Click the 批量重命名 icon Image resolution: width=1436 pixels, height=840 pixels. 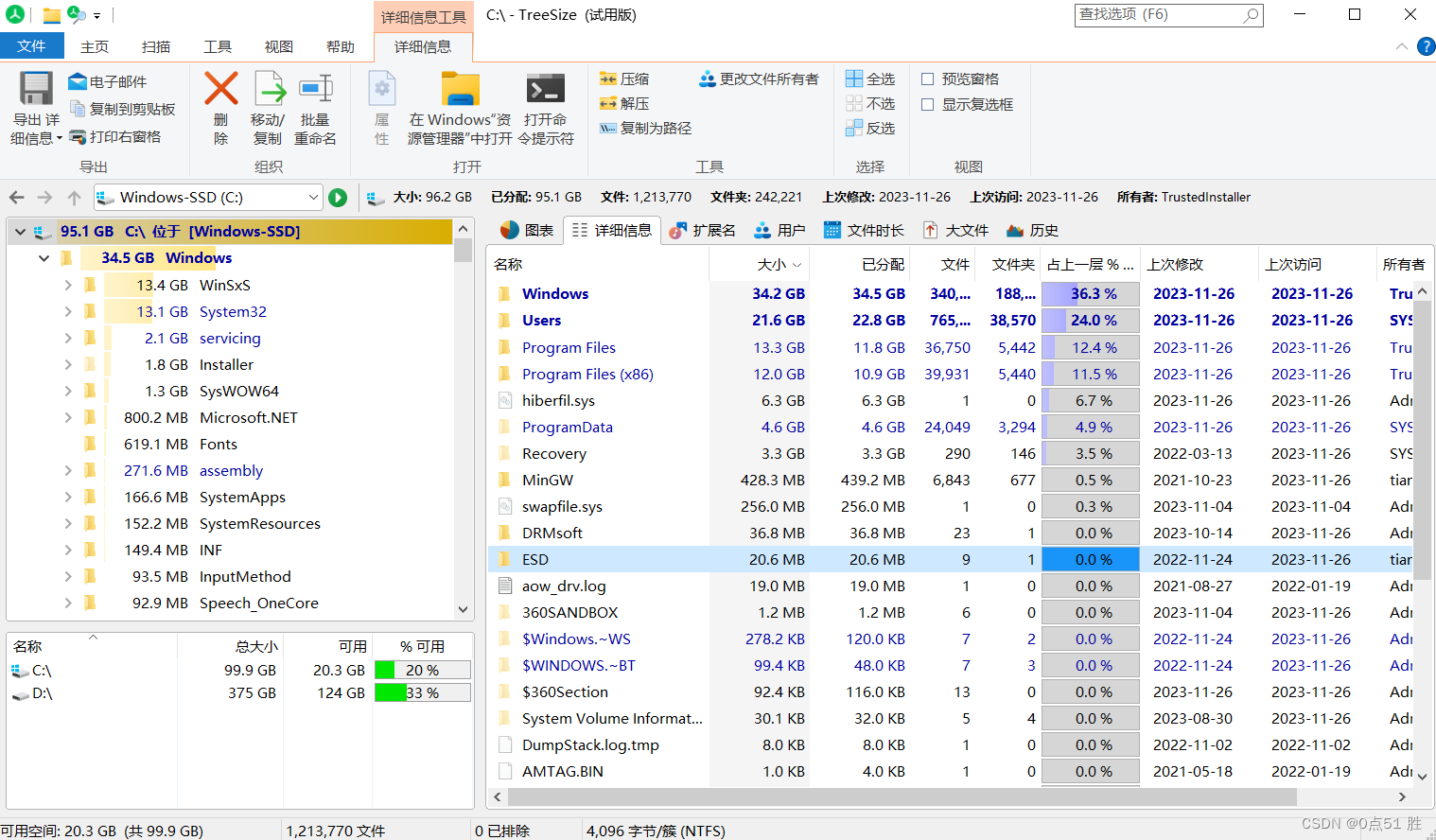coord(316,89)
